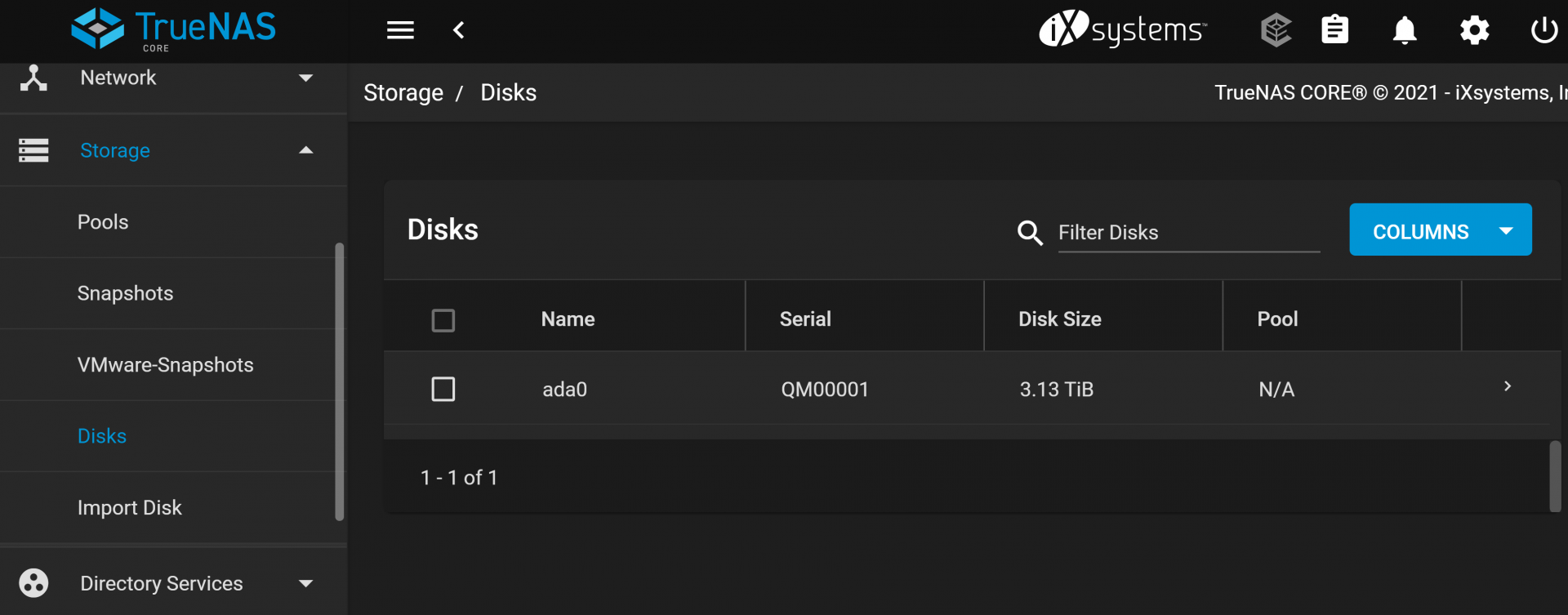The height and width of the screenshot is (615, 1568).
Task: Collapse sidebar with the back arrow
Action: [459, 30]
